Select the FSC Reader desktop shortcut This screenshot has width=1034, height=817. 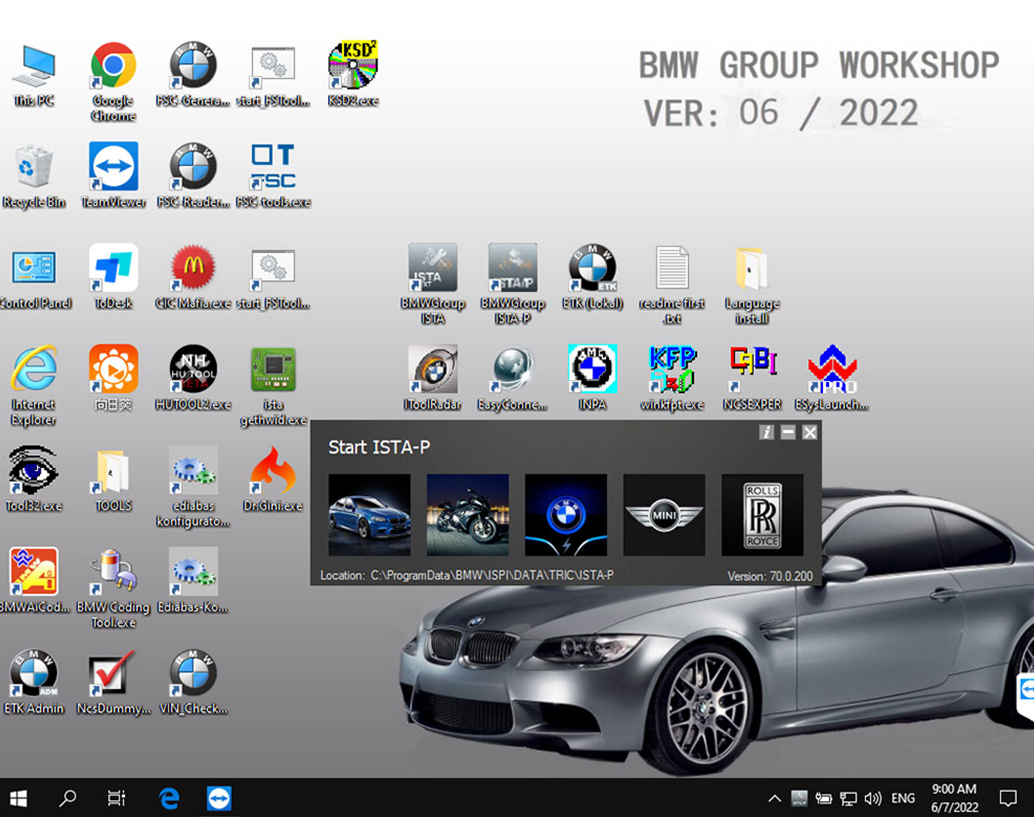click(x=193, y=175)
